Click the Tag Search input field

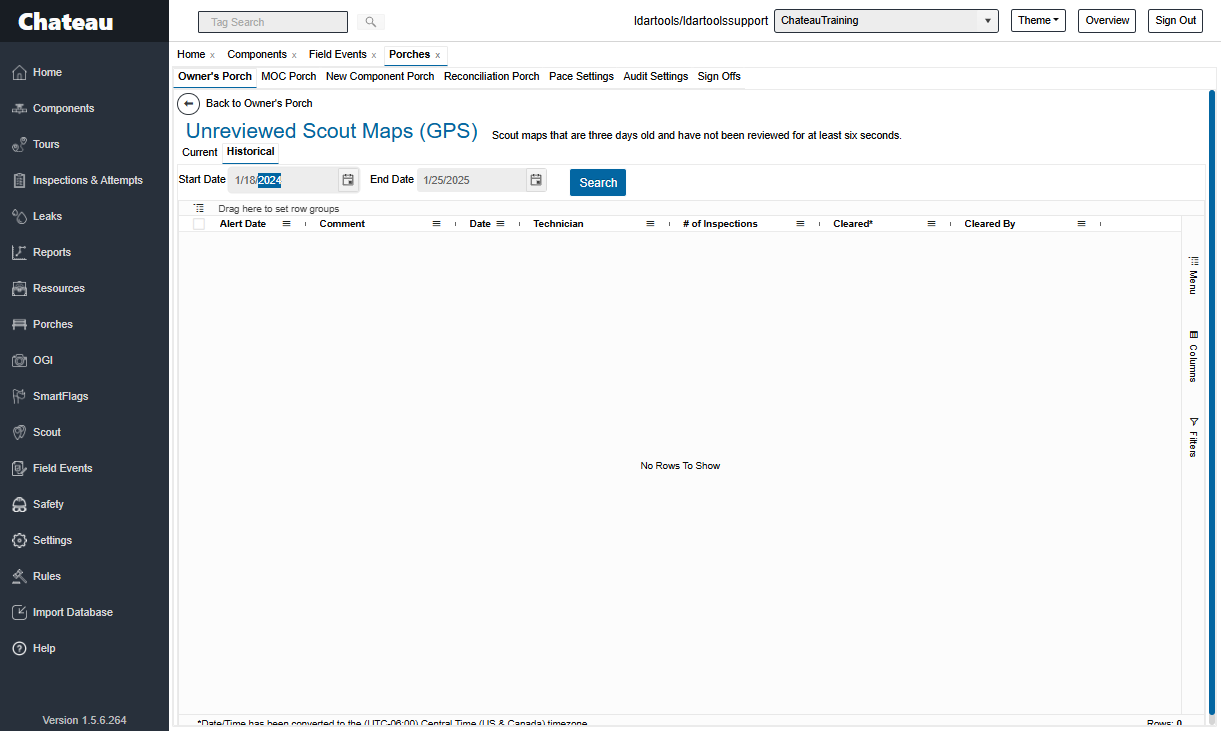[x=273, y=22]
